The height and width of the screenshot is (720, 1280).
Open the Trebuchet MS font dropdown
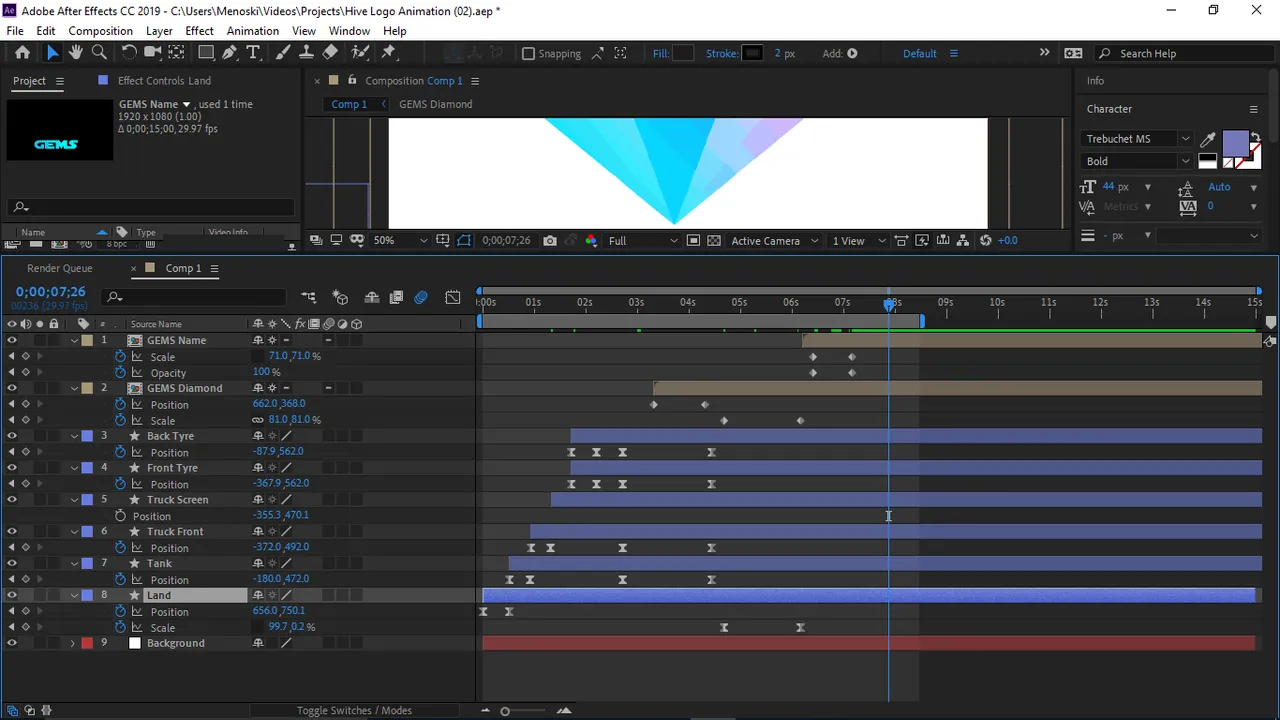click(1138, 139)
